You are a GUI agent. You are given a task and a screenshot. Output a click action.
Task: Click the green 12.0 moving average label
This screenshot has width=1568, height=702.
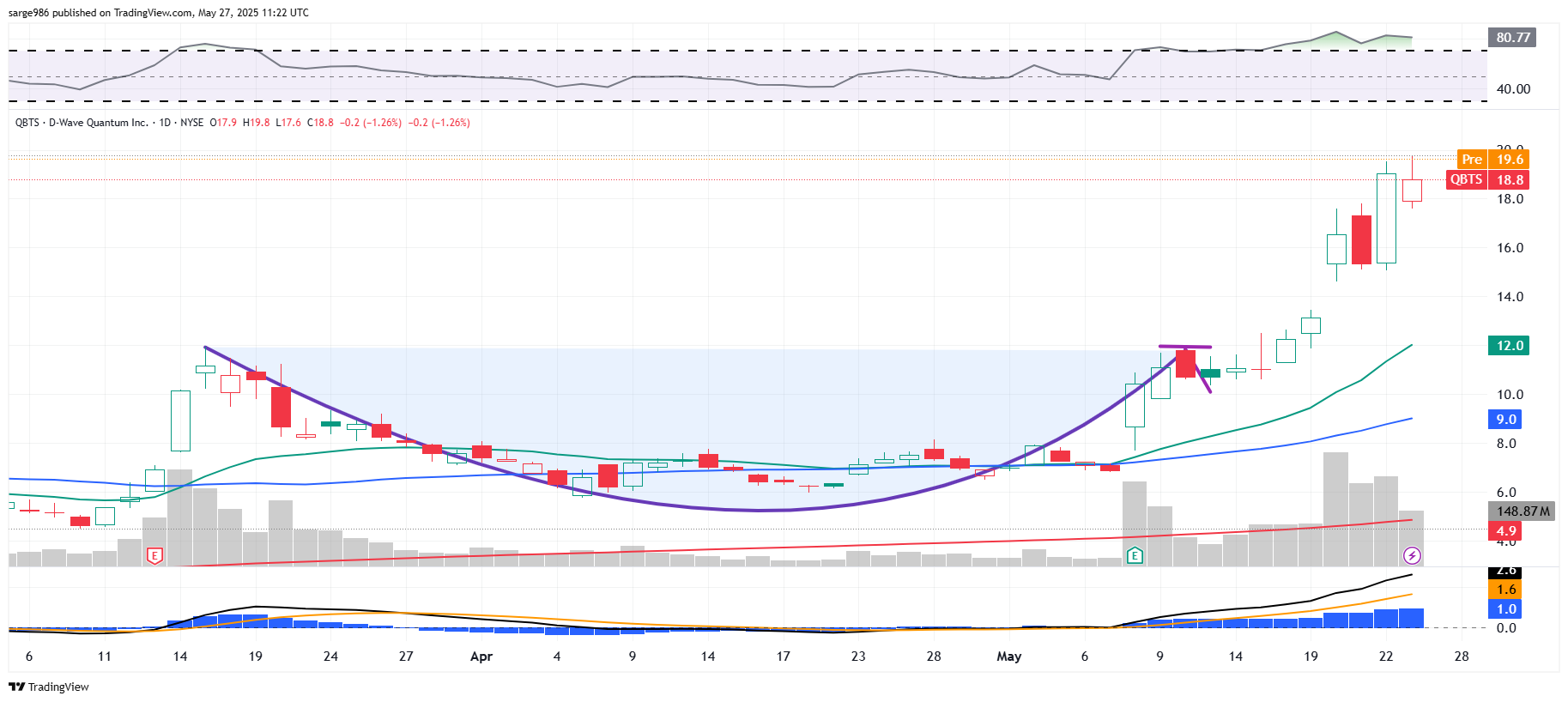[1510, 346]
